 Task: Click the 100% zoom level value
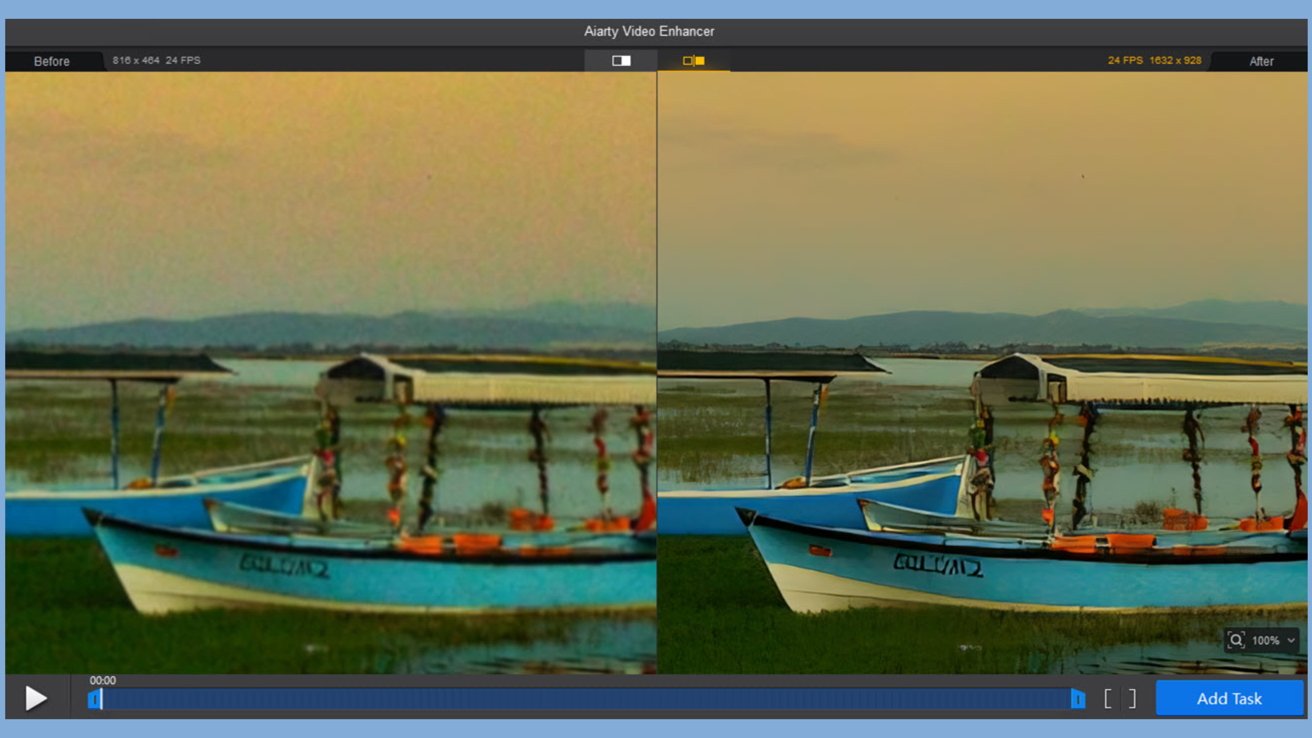[1265, 641]
